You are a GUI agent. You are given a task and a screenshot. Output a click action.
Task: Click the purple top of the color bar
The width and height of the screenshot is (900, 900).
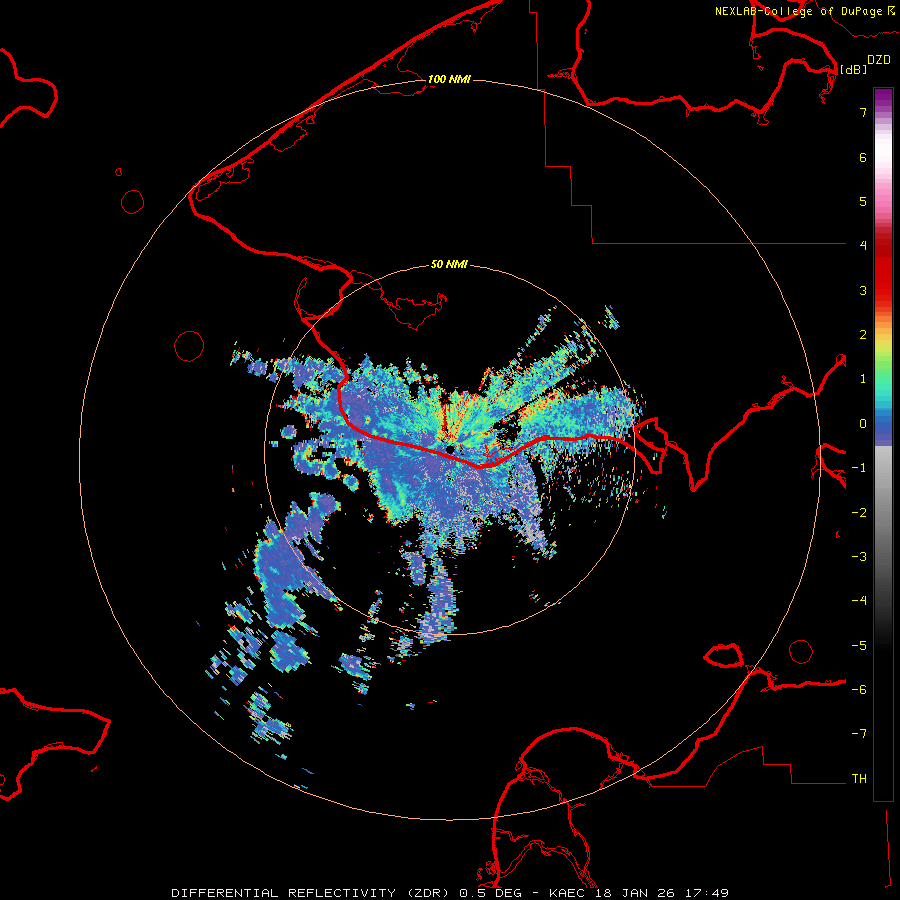[883, 98]
